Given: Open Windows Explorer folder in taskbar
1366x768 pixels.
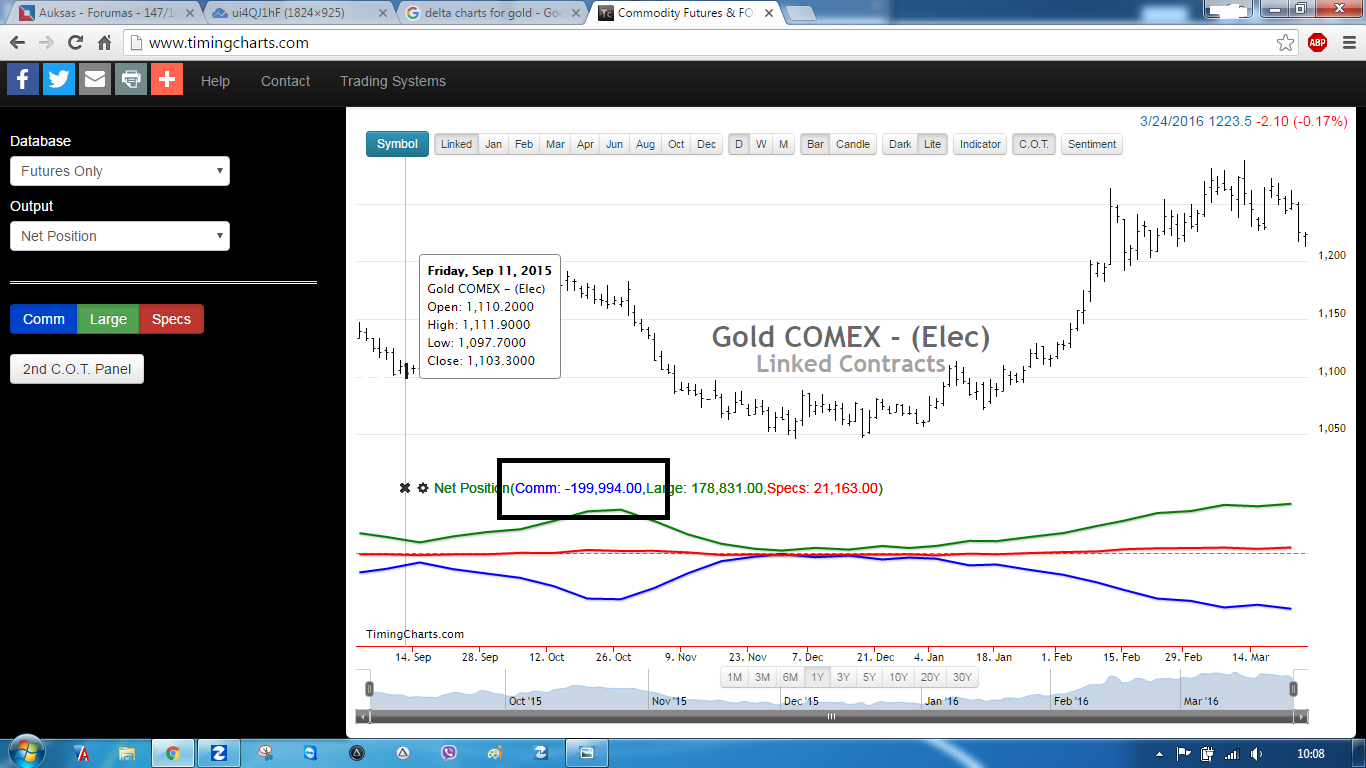Looking at the screenshot, I should point(127,752).
